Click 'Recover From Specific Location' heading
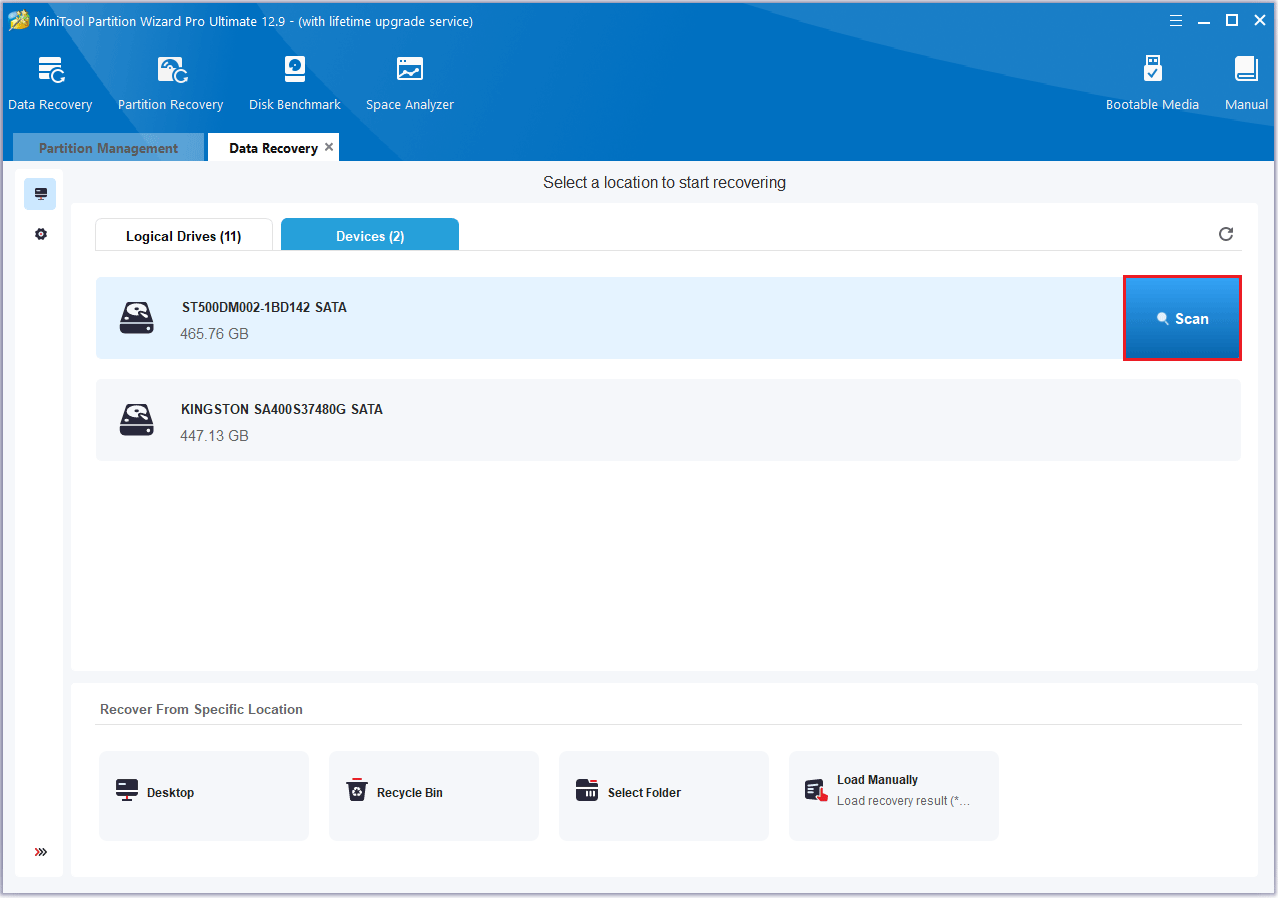 point(201,709)
